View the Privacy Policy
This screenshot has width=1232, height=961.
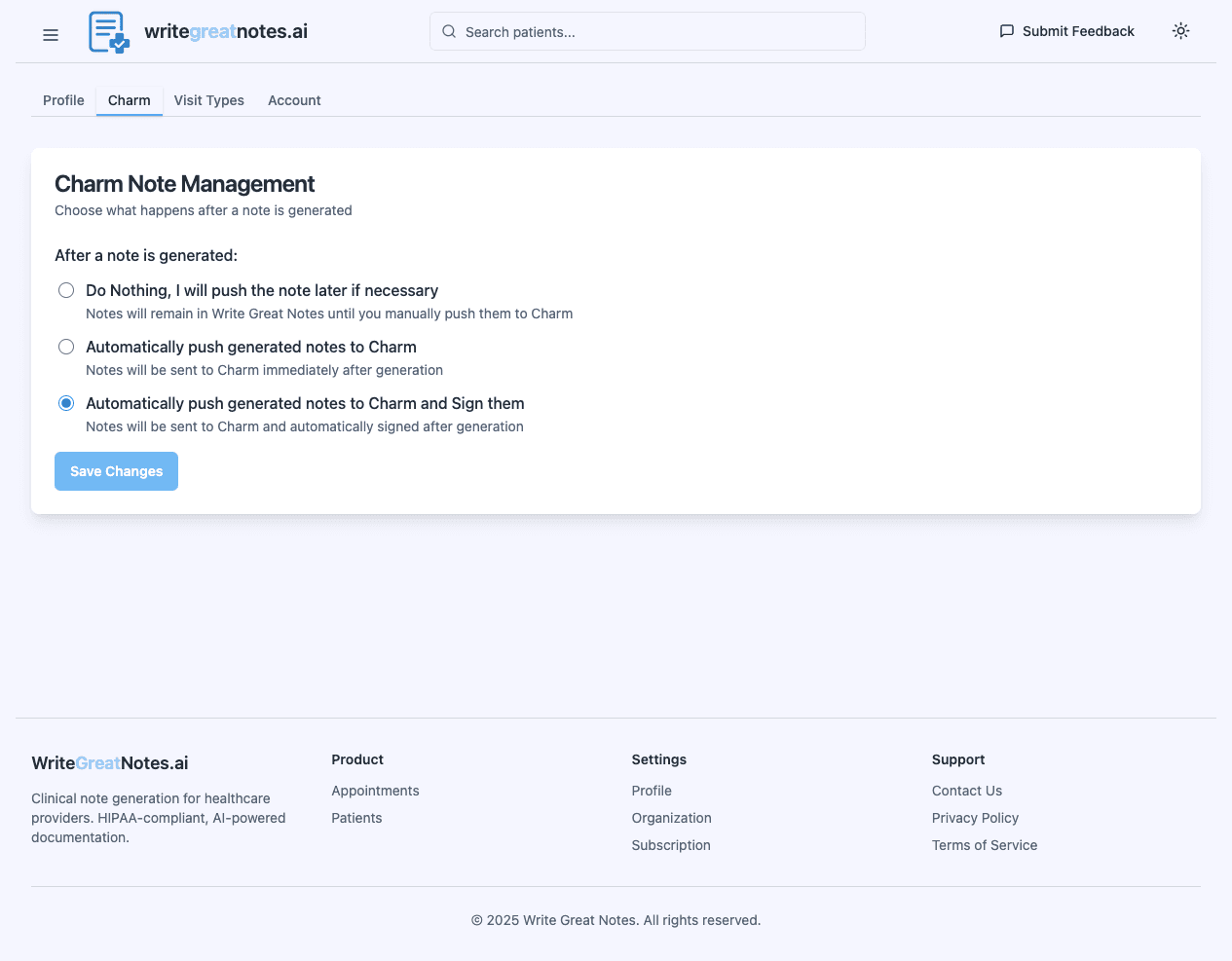[975, 817]
